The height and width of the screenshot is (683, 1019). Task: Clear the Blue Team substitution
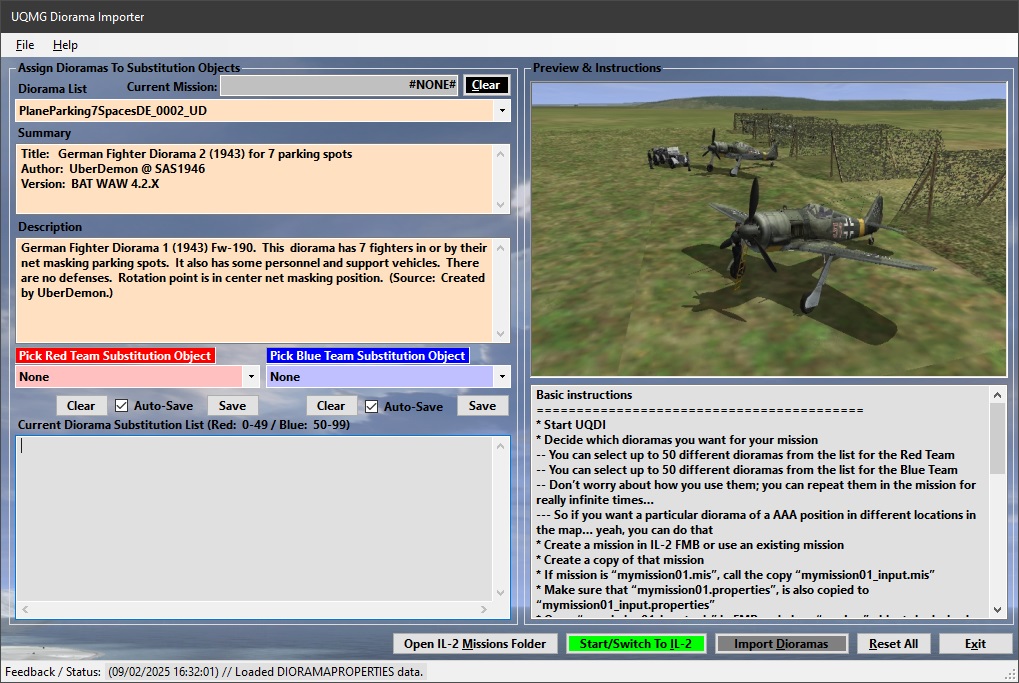331,406
